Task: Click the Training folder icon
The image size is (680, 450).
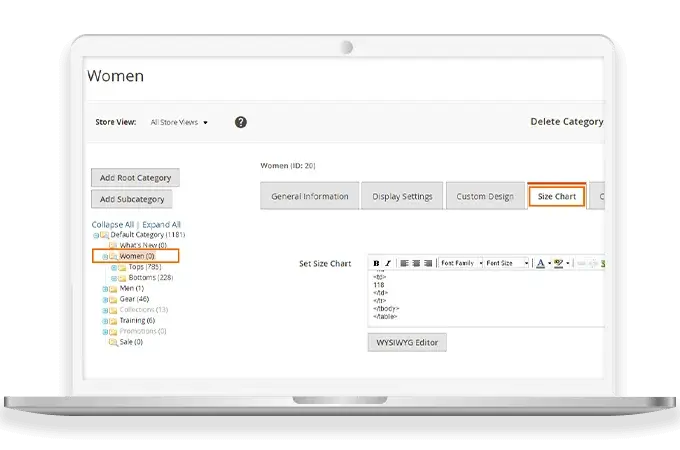Action: point(113,321)
